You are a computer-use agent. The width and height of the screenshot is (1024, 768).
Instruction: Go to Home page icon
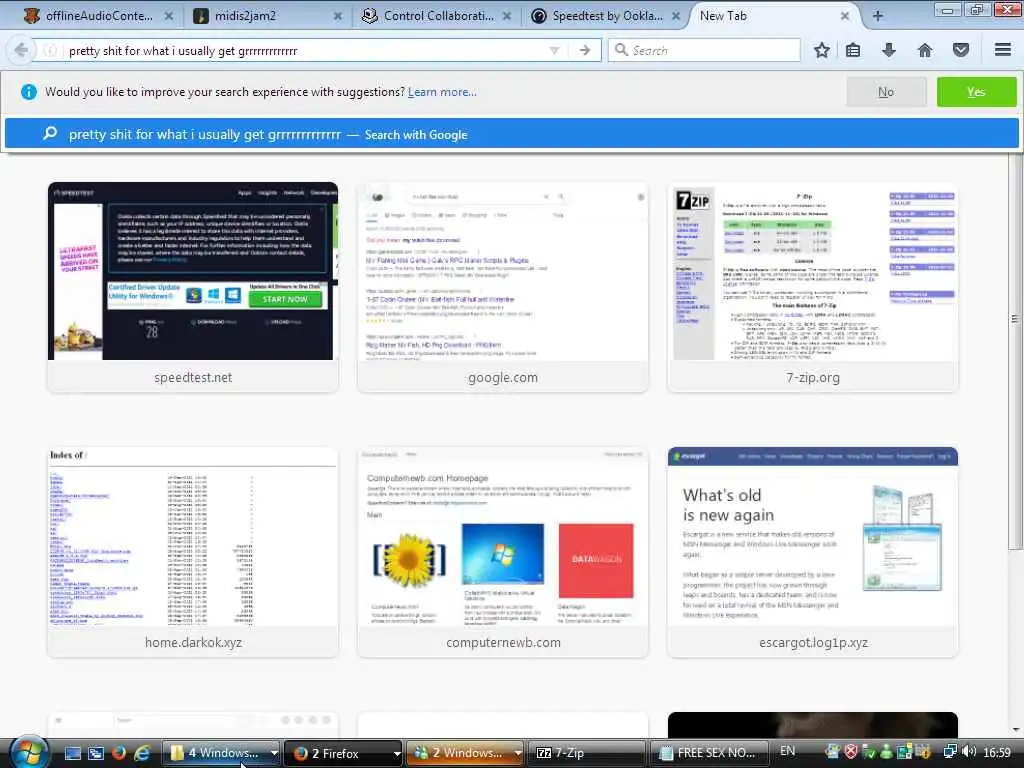(925, 50)
